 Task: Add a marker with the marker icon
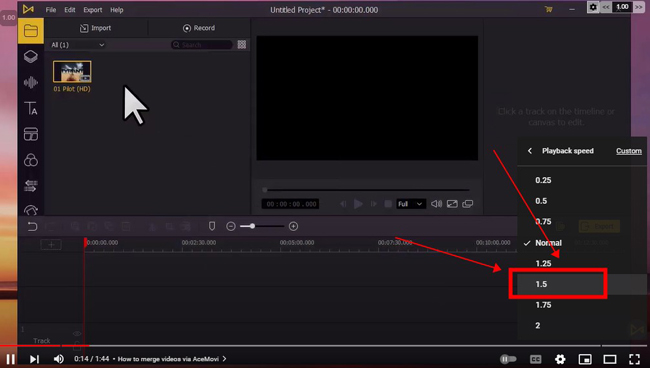pos(212,226)
